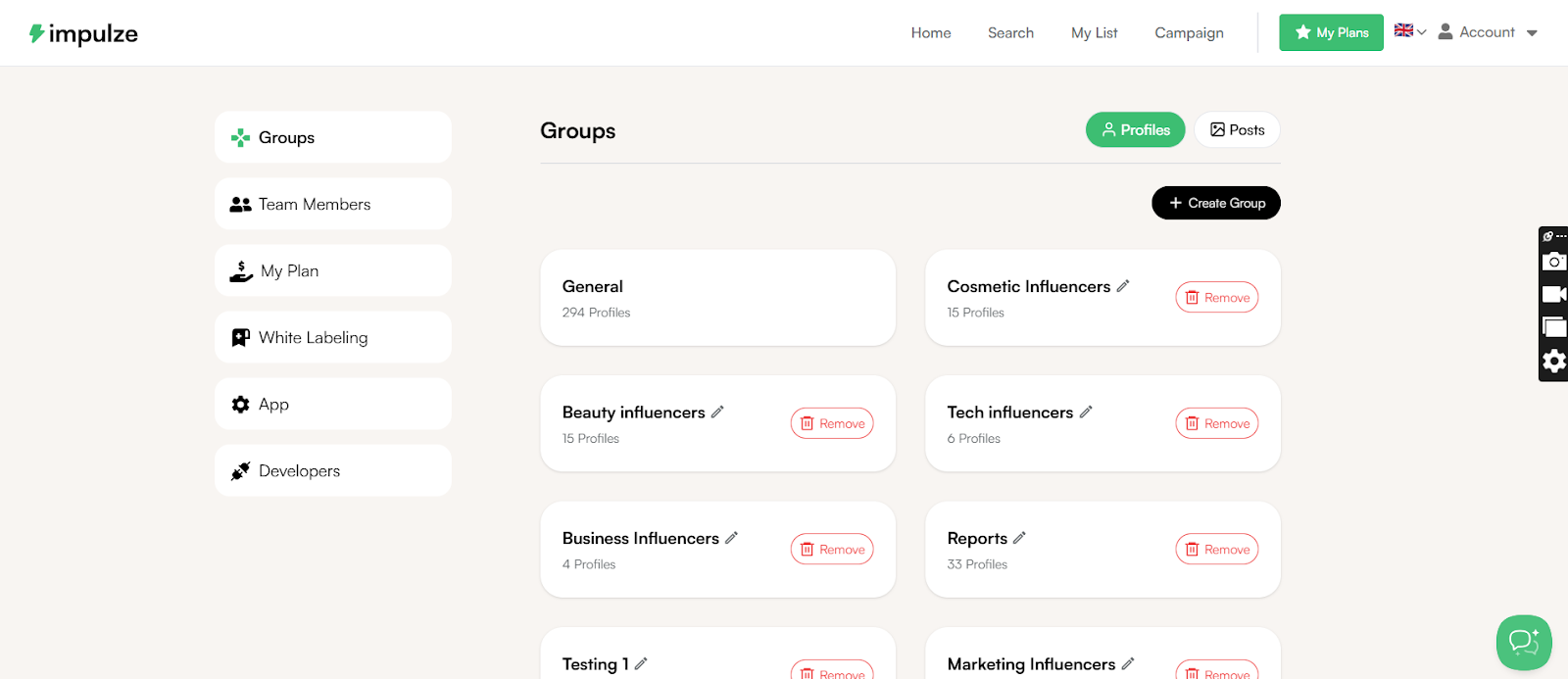
Task: Click the App gear icon
Action: click(x=240, y=405)
